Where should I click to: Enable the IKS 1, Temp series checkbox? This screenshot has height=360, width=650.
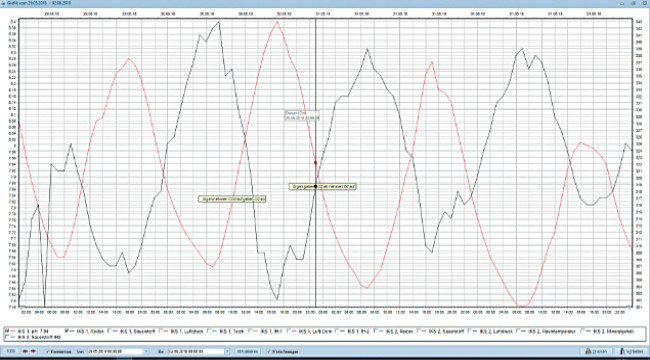point(209,331)
